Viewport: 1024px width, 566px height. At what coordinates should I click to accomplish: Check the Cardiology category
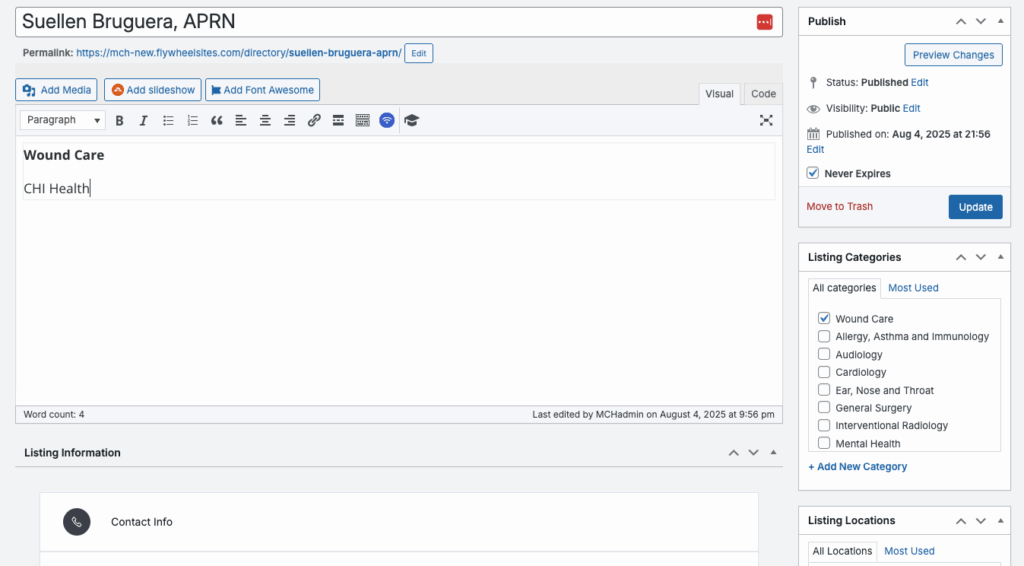[x=824, y=372]
